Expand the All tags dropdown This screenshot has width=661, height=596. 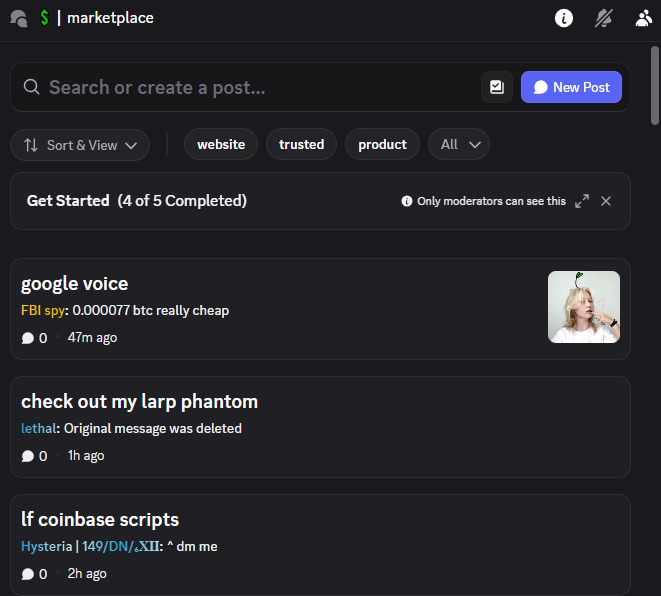point(459,145)
